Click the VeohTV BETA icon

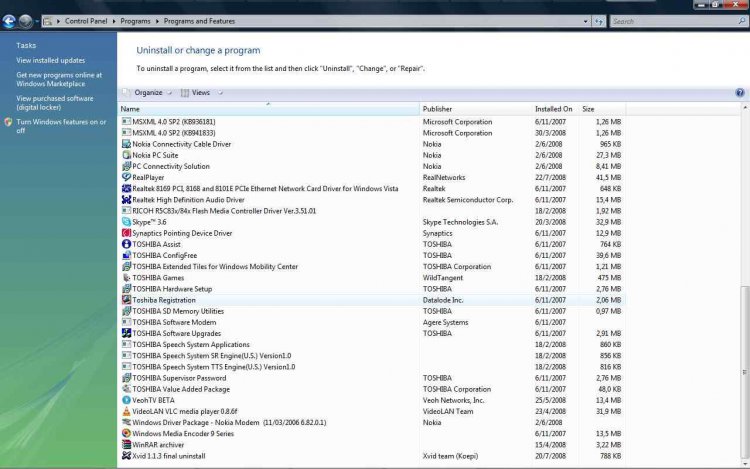126,400
